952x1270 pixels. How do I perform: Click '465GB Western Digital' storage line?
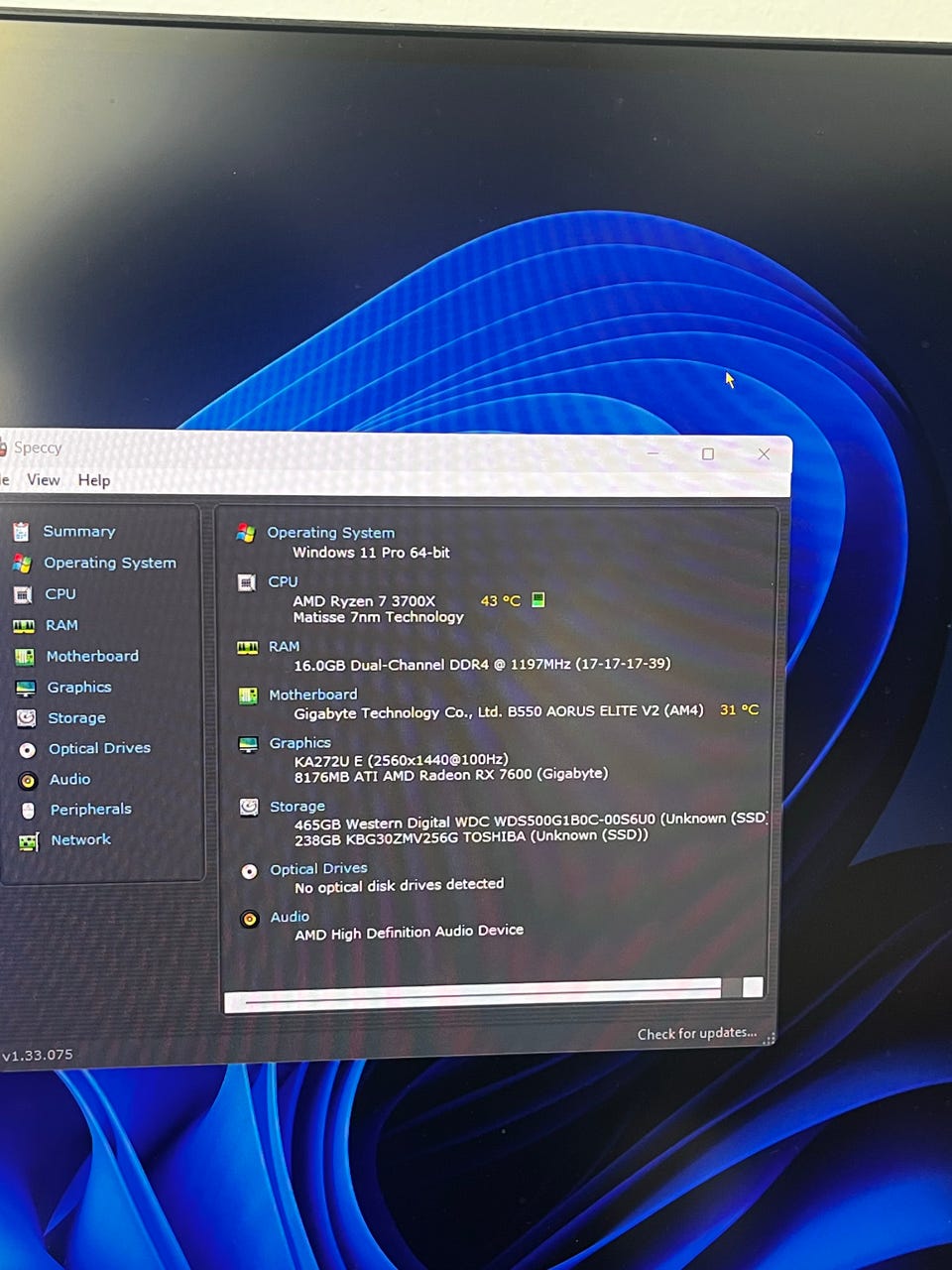pyautogui.click(x=531, y=821)
